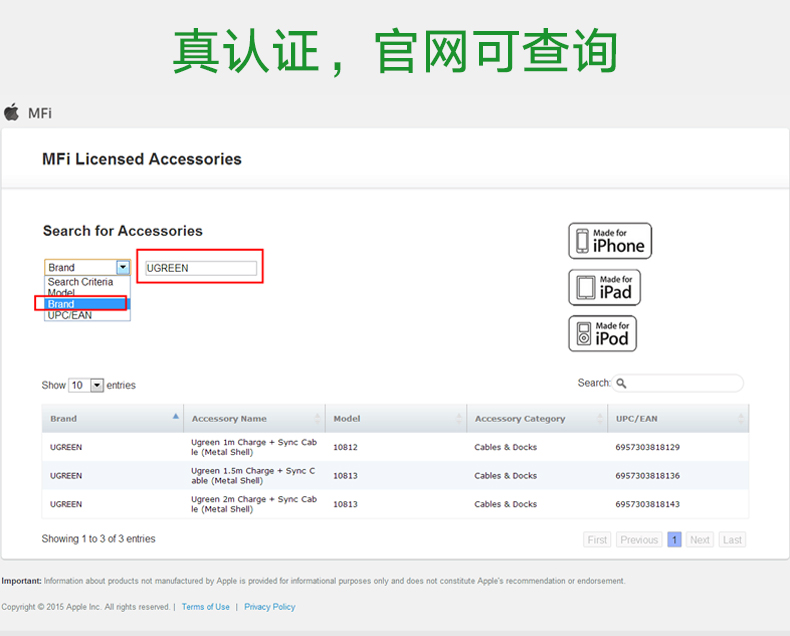
Task: Click the Made for iPod badge
Action: tap(603, 334)
